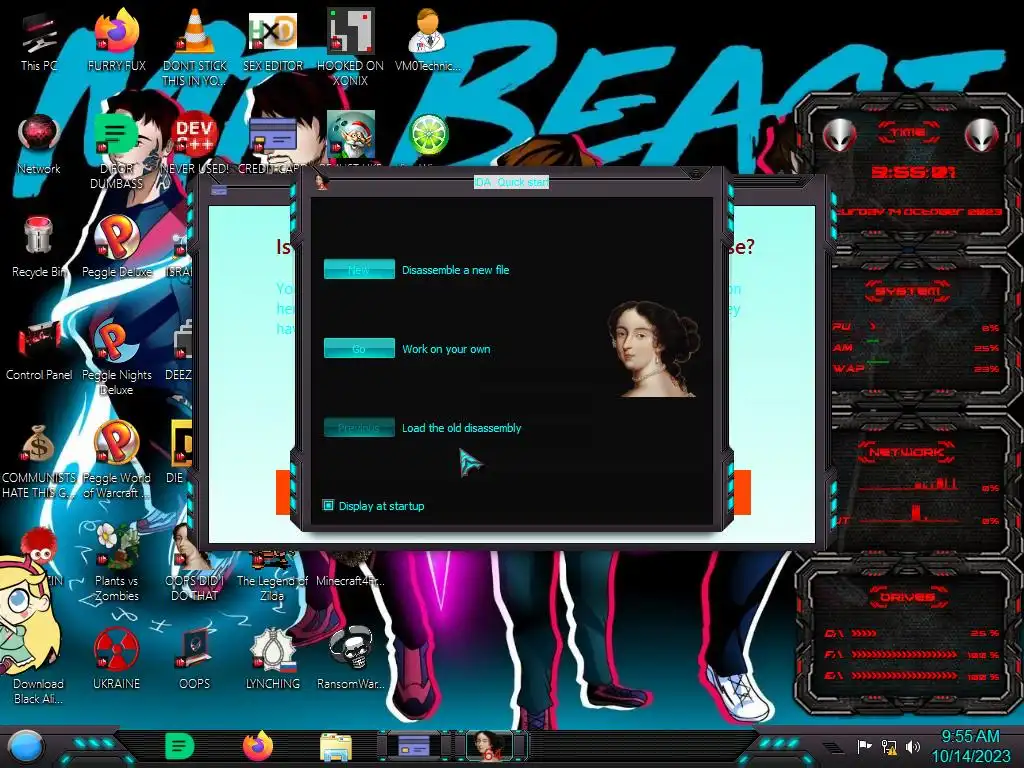The image size is (1024, 768).
Task: Select the D FOR DUMBASS green icon
Action: pos(116,151)
